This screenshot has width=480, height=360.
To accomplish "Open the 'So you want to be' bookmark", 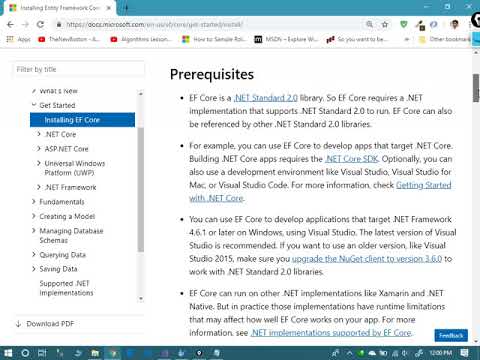I will pyautogui.click(x=357, y=39).
